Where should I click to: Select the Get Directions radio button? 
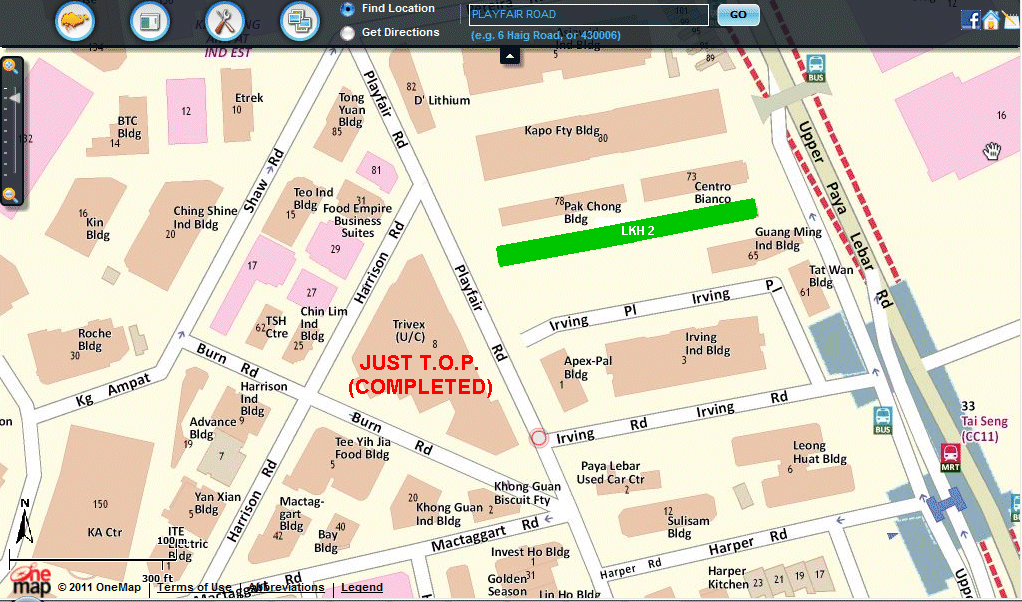pyautogui.click(x=347, y=33)
